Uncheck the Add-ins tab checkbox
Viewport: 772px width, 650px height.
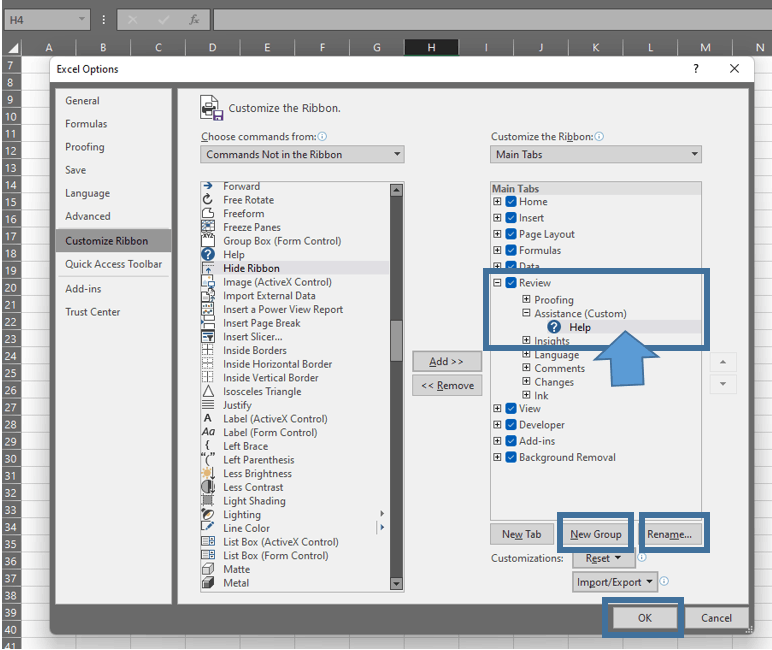click(511, 441)
